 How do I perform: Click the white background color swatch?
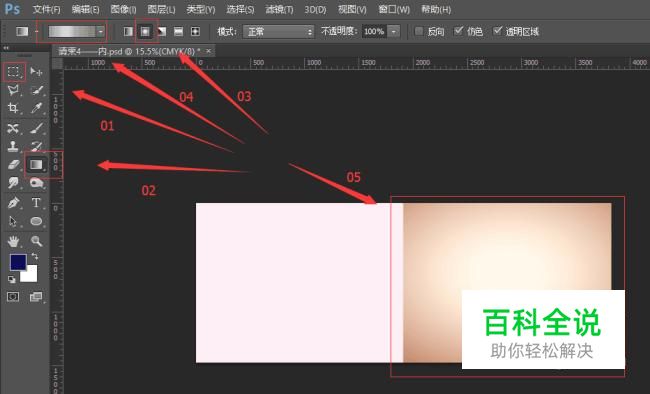coord(30,275)
